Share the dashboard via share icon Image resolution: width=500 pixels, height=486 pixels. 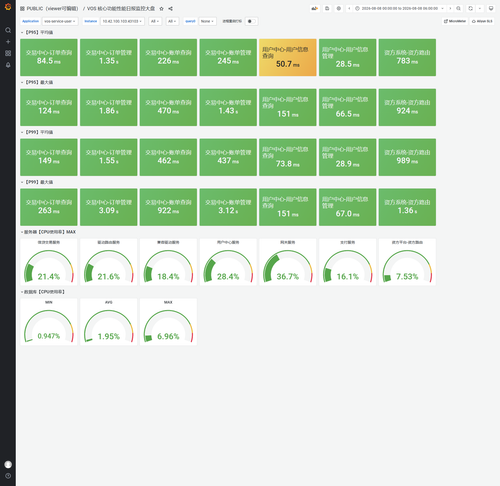tap(170, 9)
